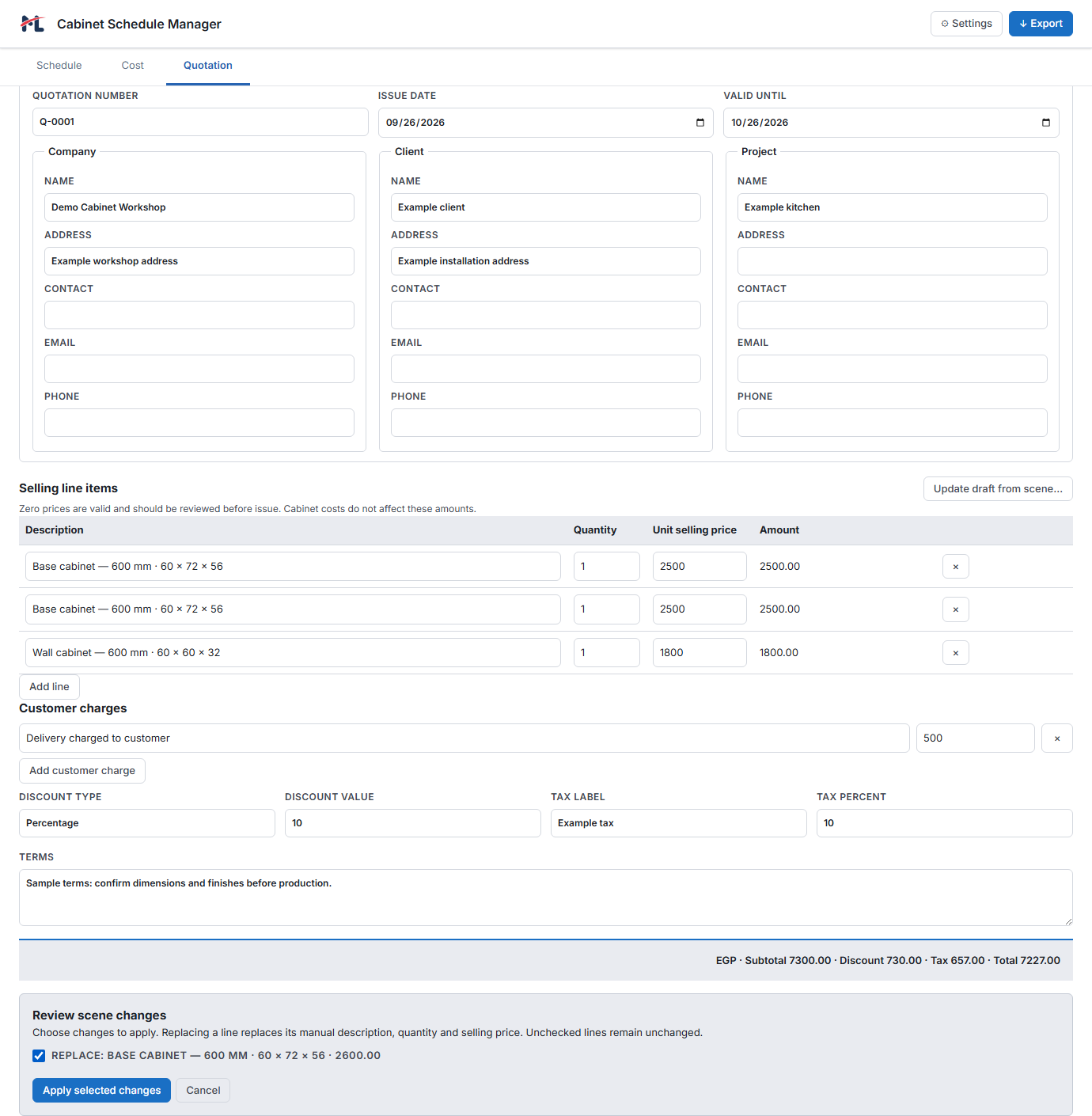
Task: Open the Valid Until calendar picker icon
Action: (x=1046, y=123)
